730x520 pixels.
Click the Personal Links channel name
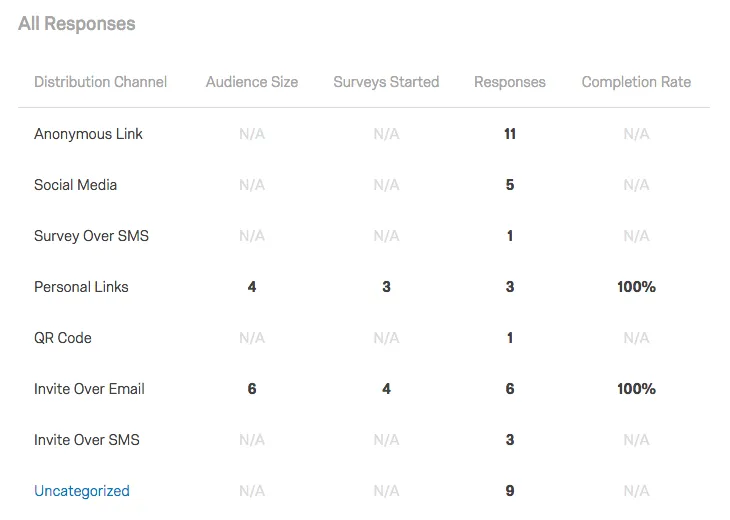(81, 287)
